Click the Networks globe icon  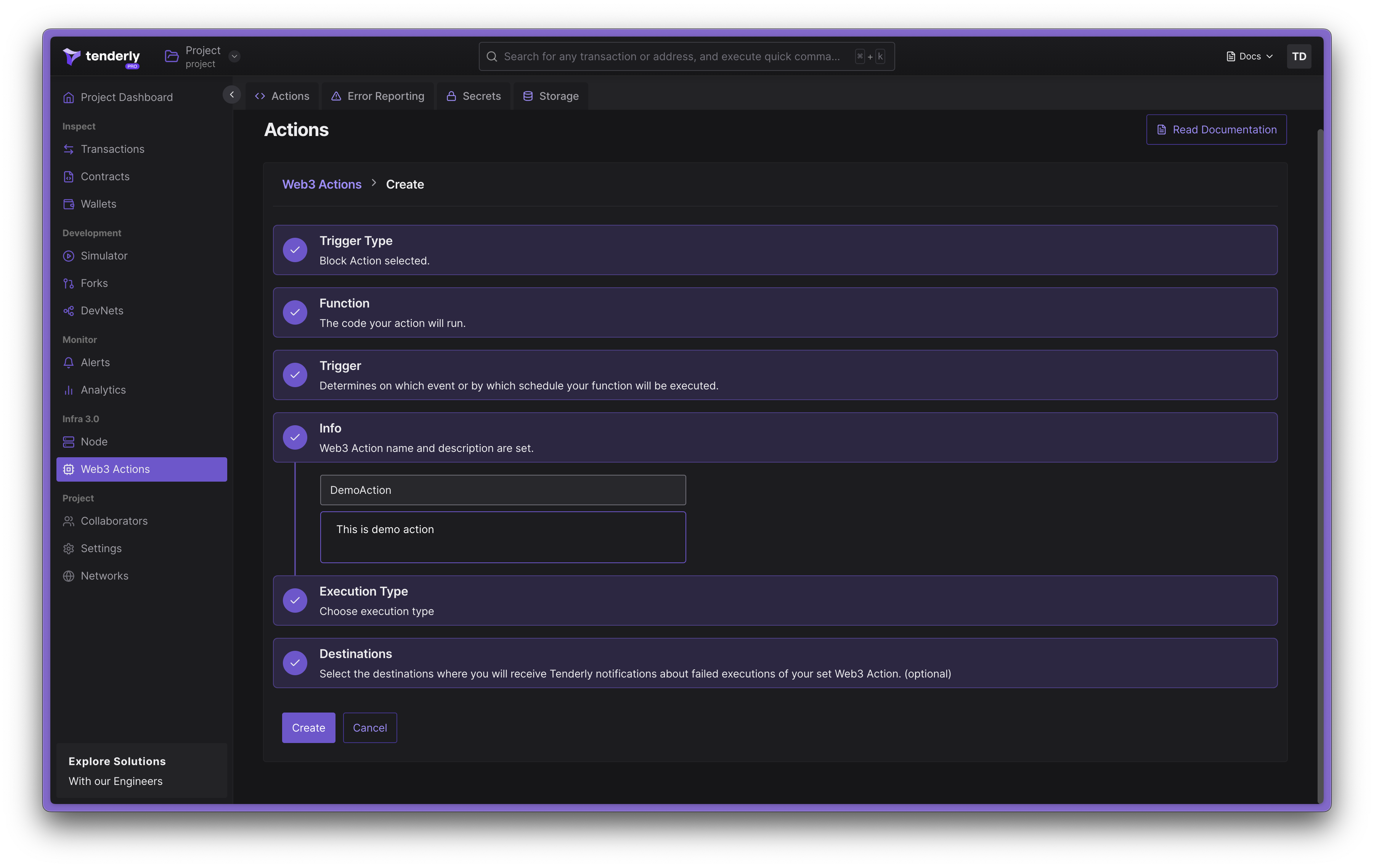(x=69, y=576)
